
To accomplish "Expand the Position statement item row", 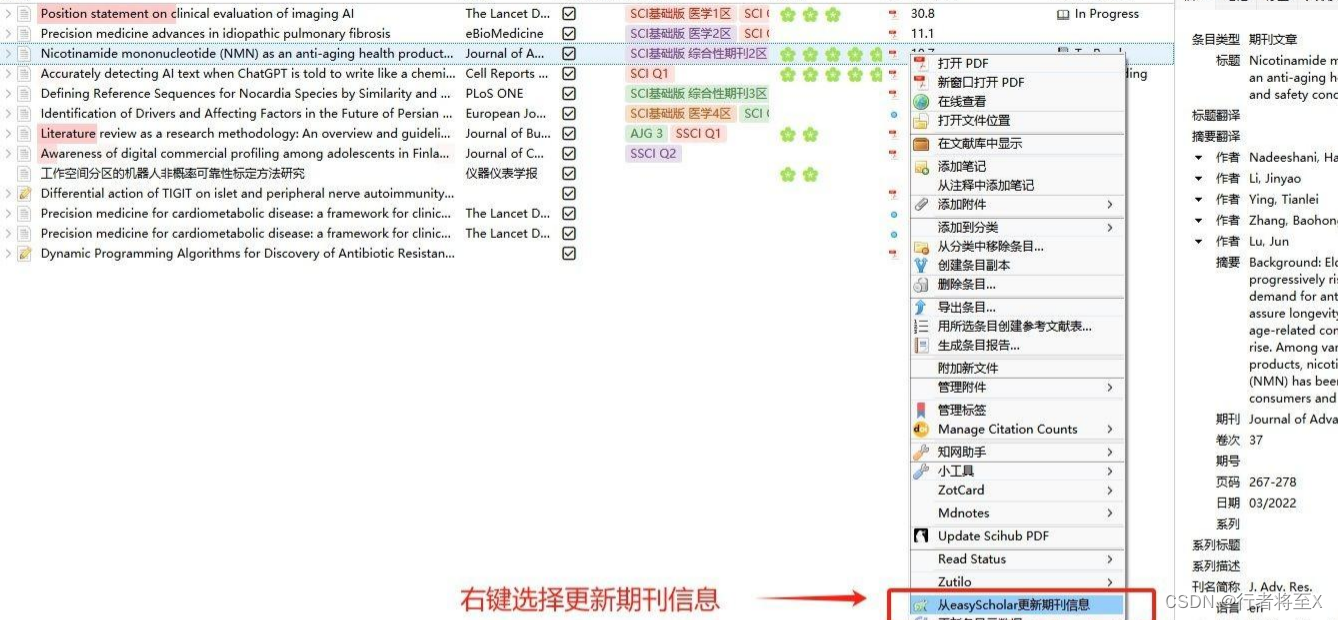I will click(x=9, y=14).
